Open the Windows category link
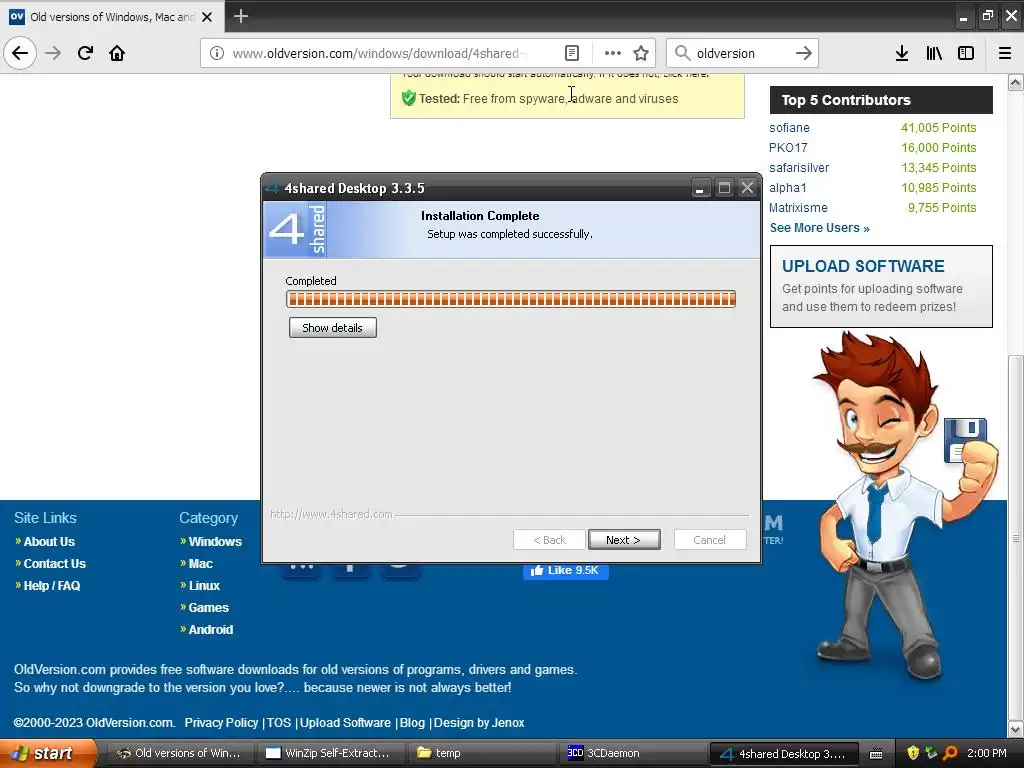Screen dimensions: 1024x768 click(x=215, y=541)
